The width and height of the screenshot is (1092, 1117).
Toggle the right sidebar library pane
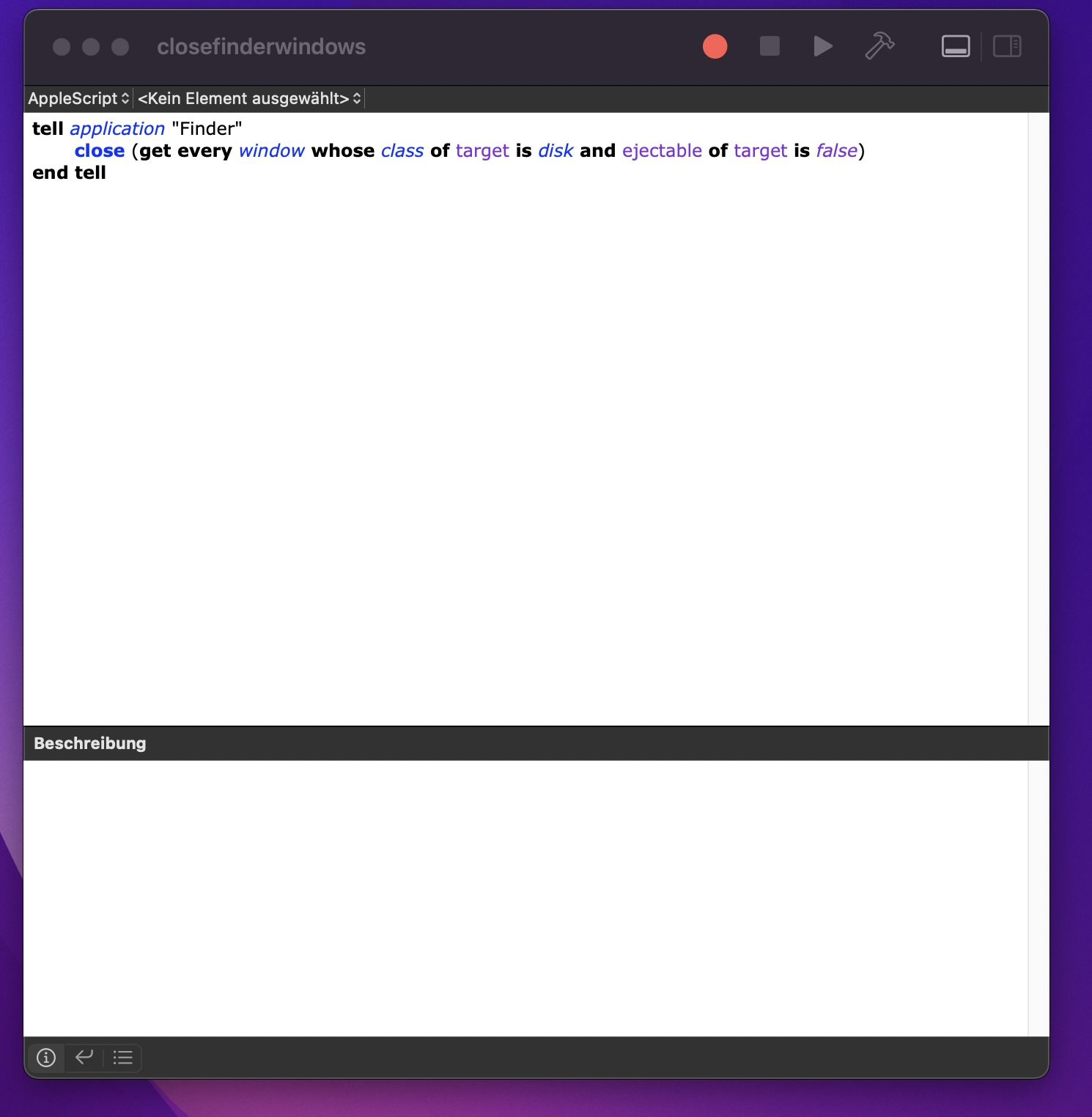click(x=1007, y=47)
